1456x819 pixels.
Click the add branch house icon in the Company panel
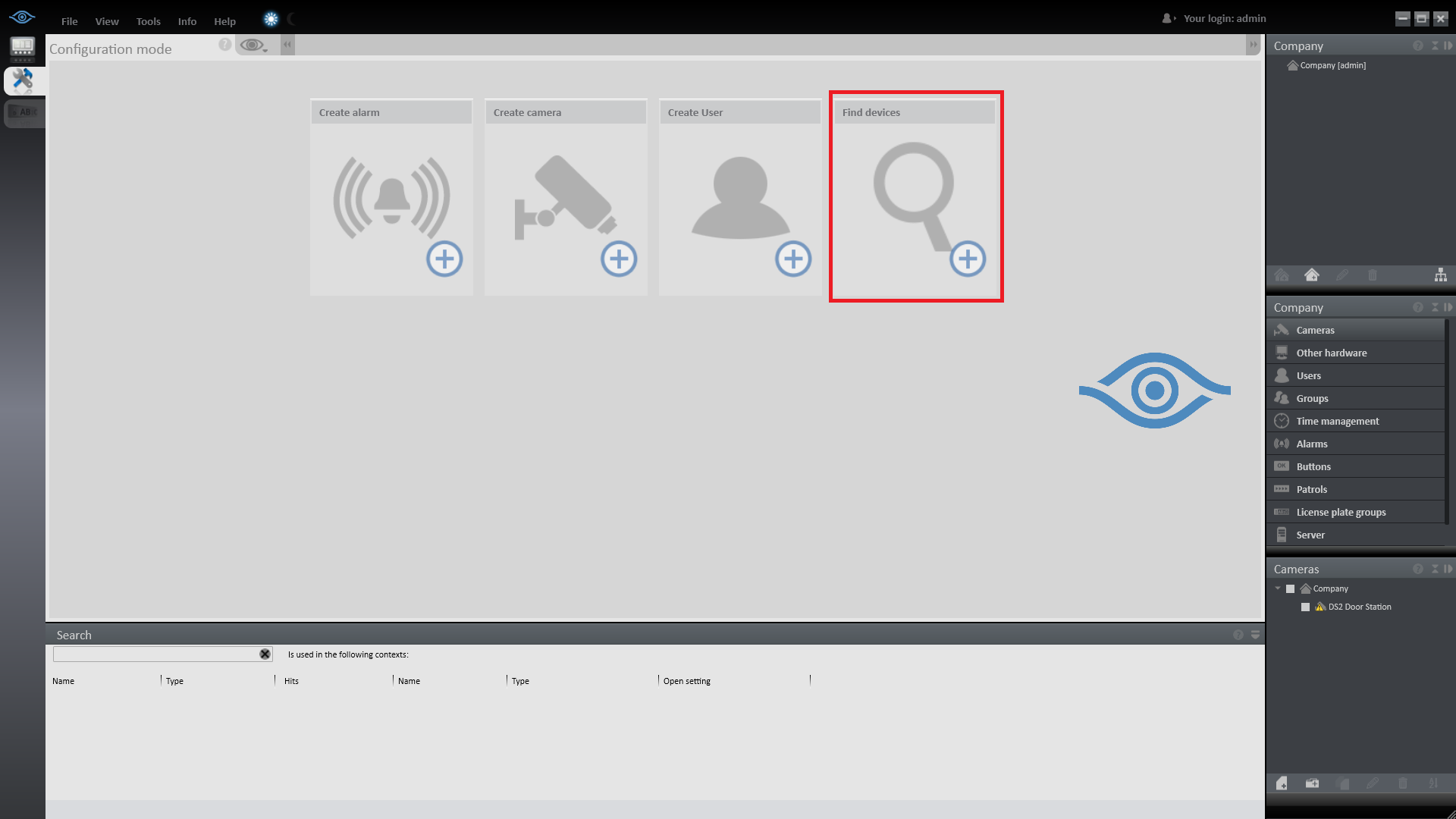[x=1311, y=275]
